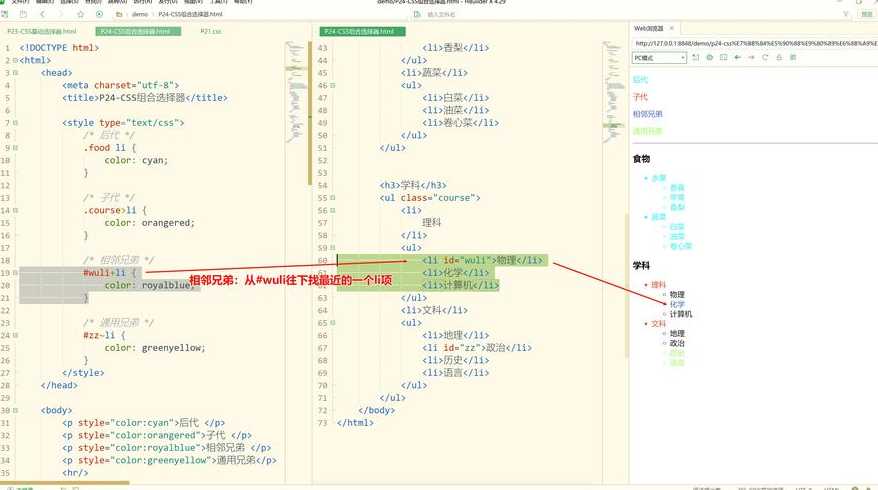The image size is (878, 490).
Task: Collapse the ul fold on line 46
Action: click(333, 86)
